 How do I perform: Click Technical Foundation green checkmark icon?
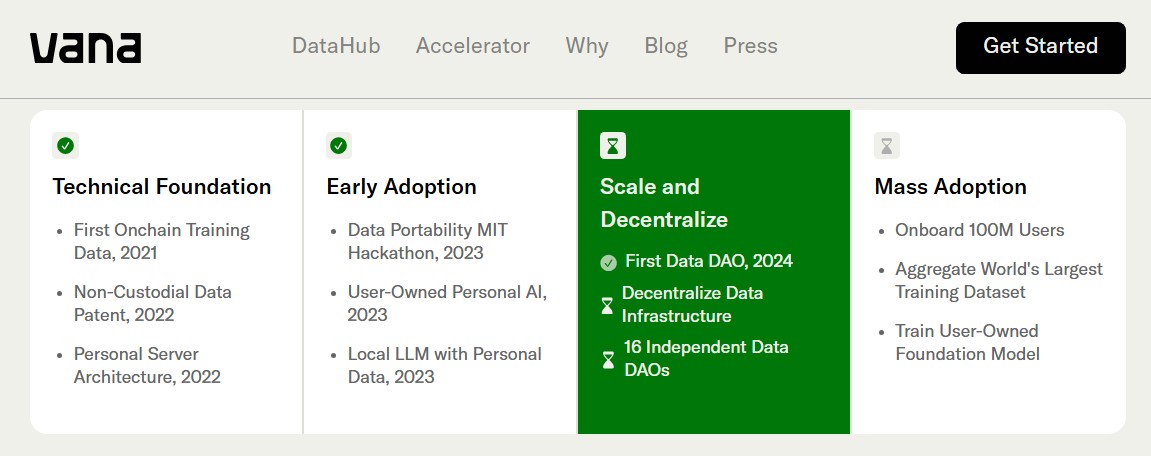point(65,146)
